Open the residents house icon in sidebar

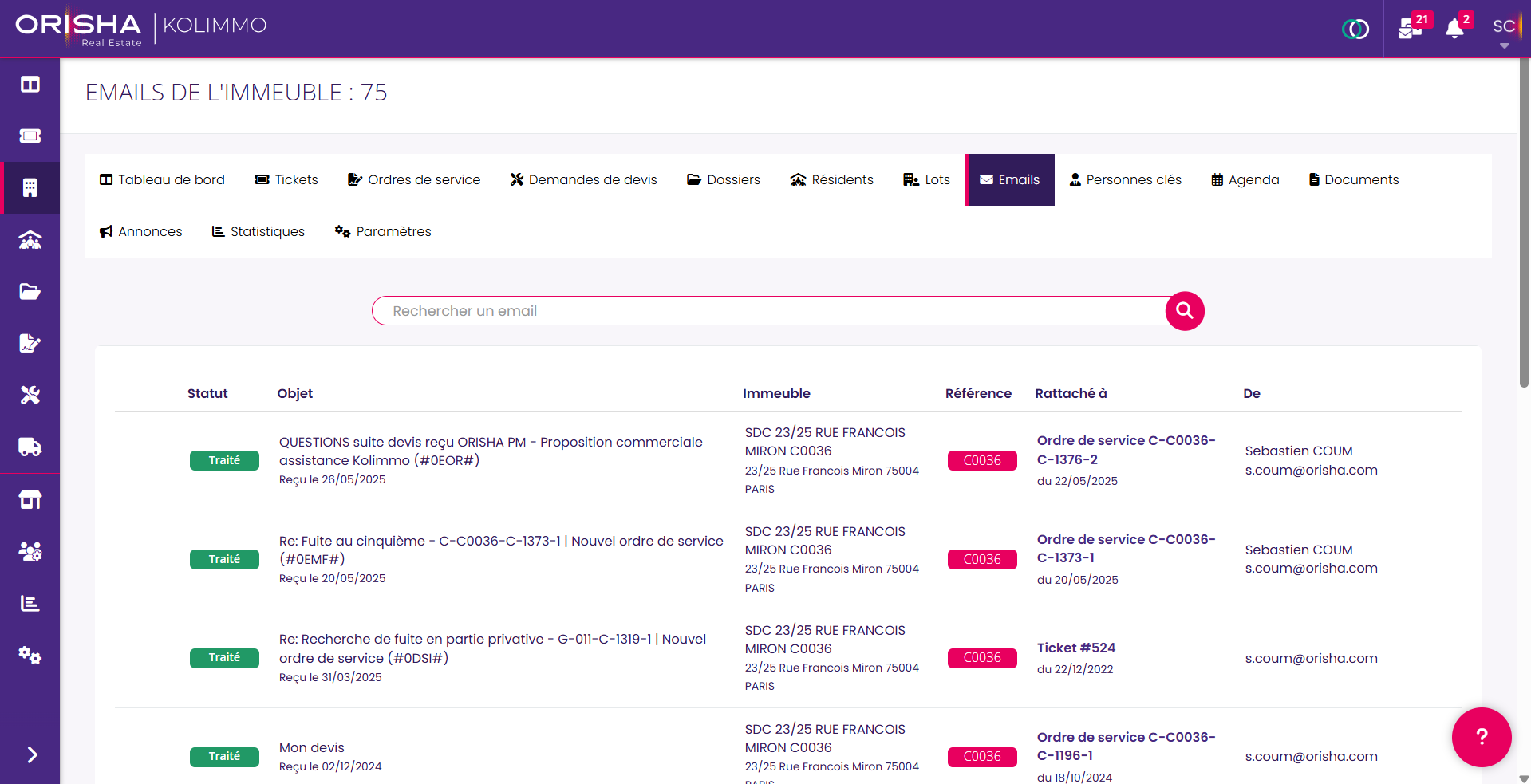point(30,240)
